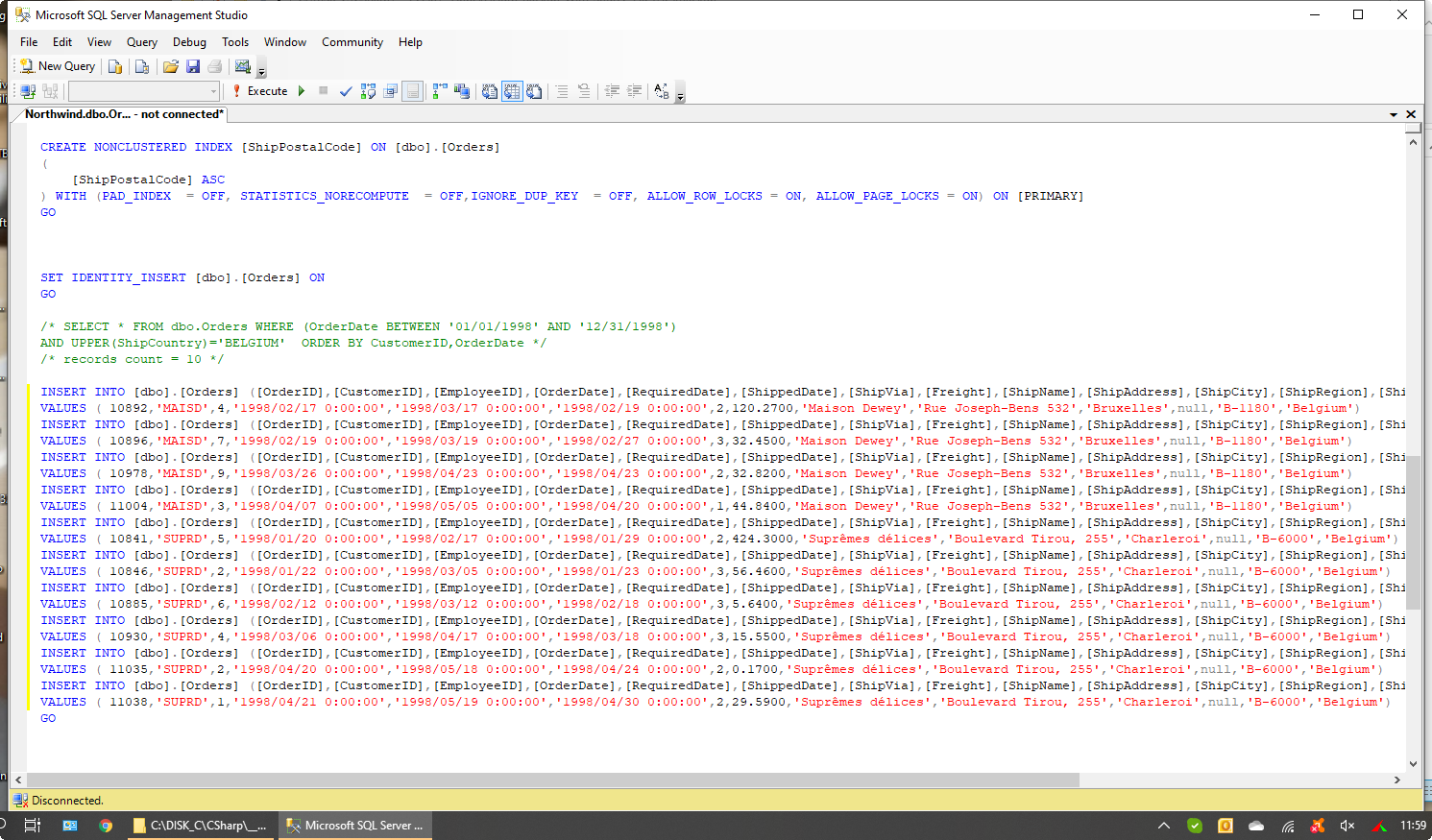Open the Debug menu
Screen dimensions: 1432x840
(189, 42)
